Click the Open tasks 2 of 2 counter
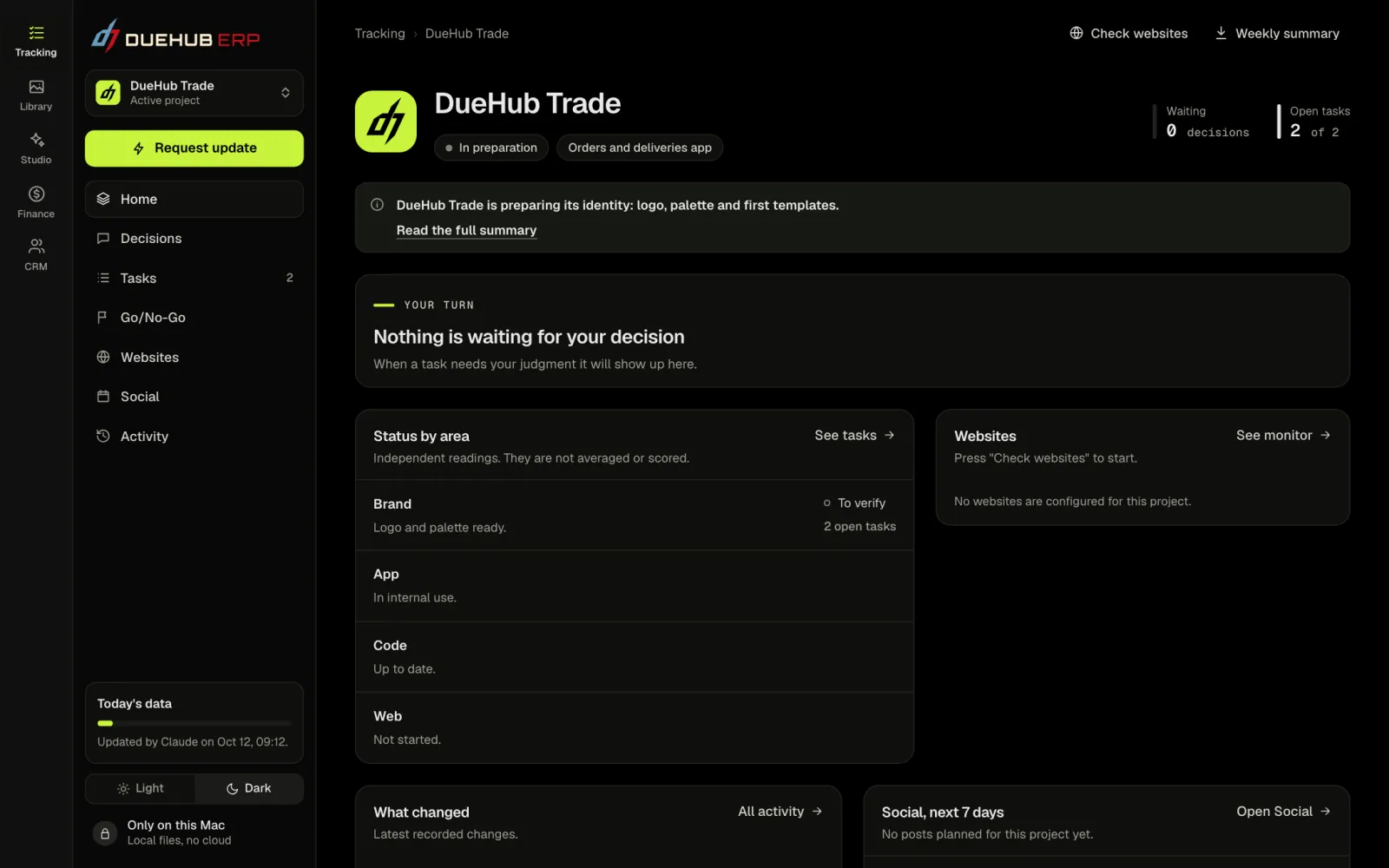The width and height of the screenshot is (1389, 868). 1313,122
